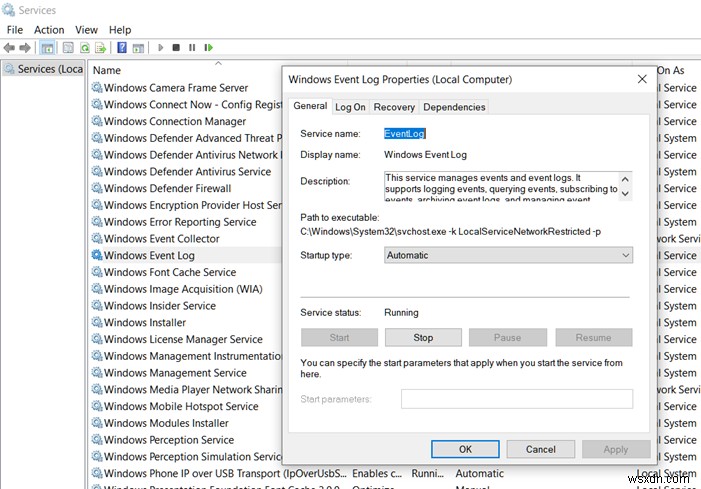
Task: Click the description text box
Action: click(x=501, y=186)
